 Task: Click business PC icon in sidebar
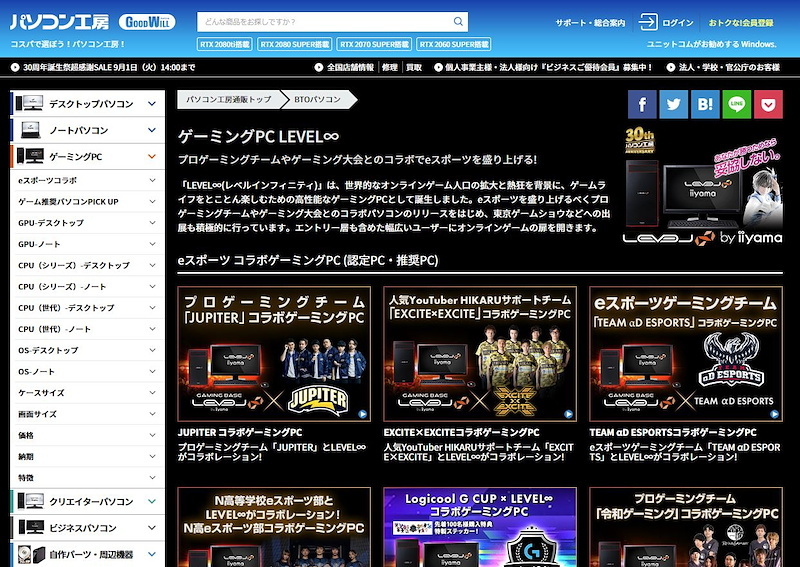[30, 527]
